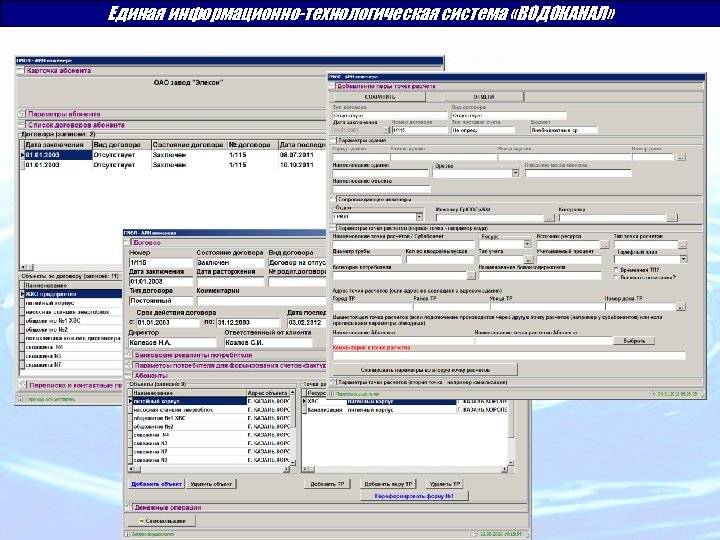Click the Добавить объект button
This screenshot has height=540, width=720.
pyautogui.click(x=157, y=484)
